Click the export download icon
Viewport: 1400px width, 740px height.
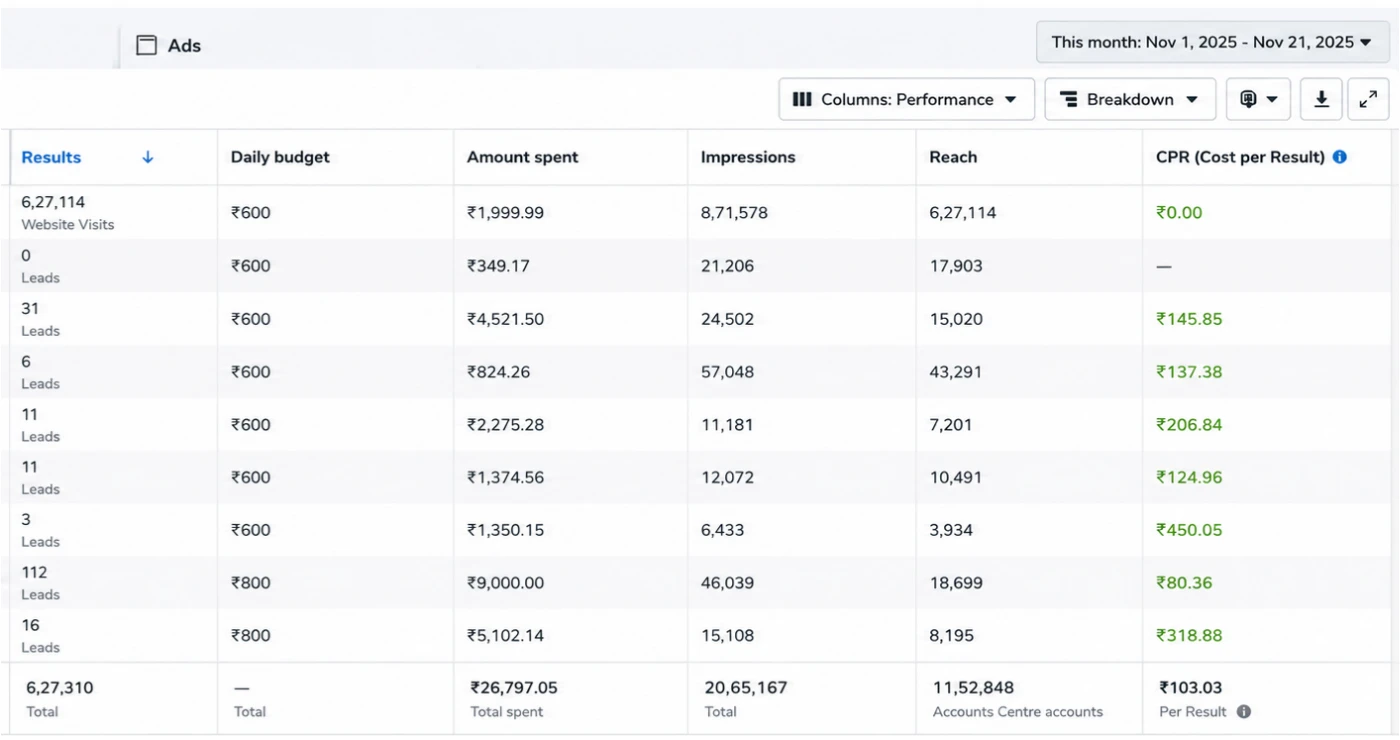coord(1321,99)
